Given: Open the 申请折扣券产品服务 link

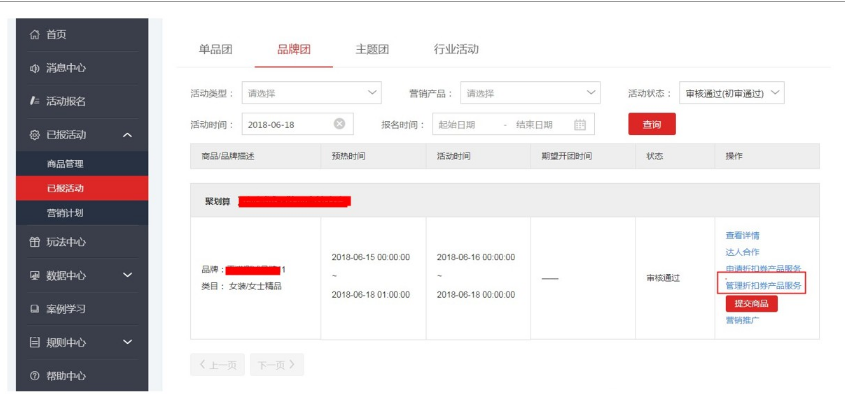Looking at the screenshot, I should pos(763,268).
